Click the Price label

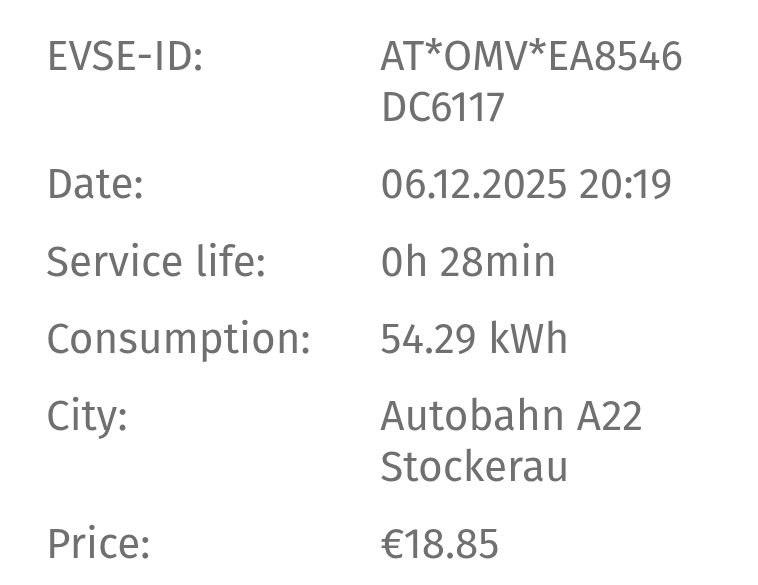(98, 545)
